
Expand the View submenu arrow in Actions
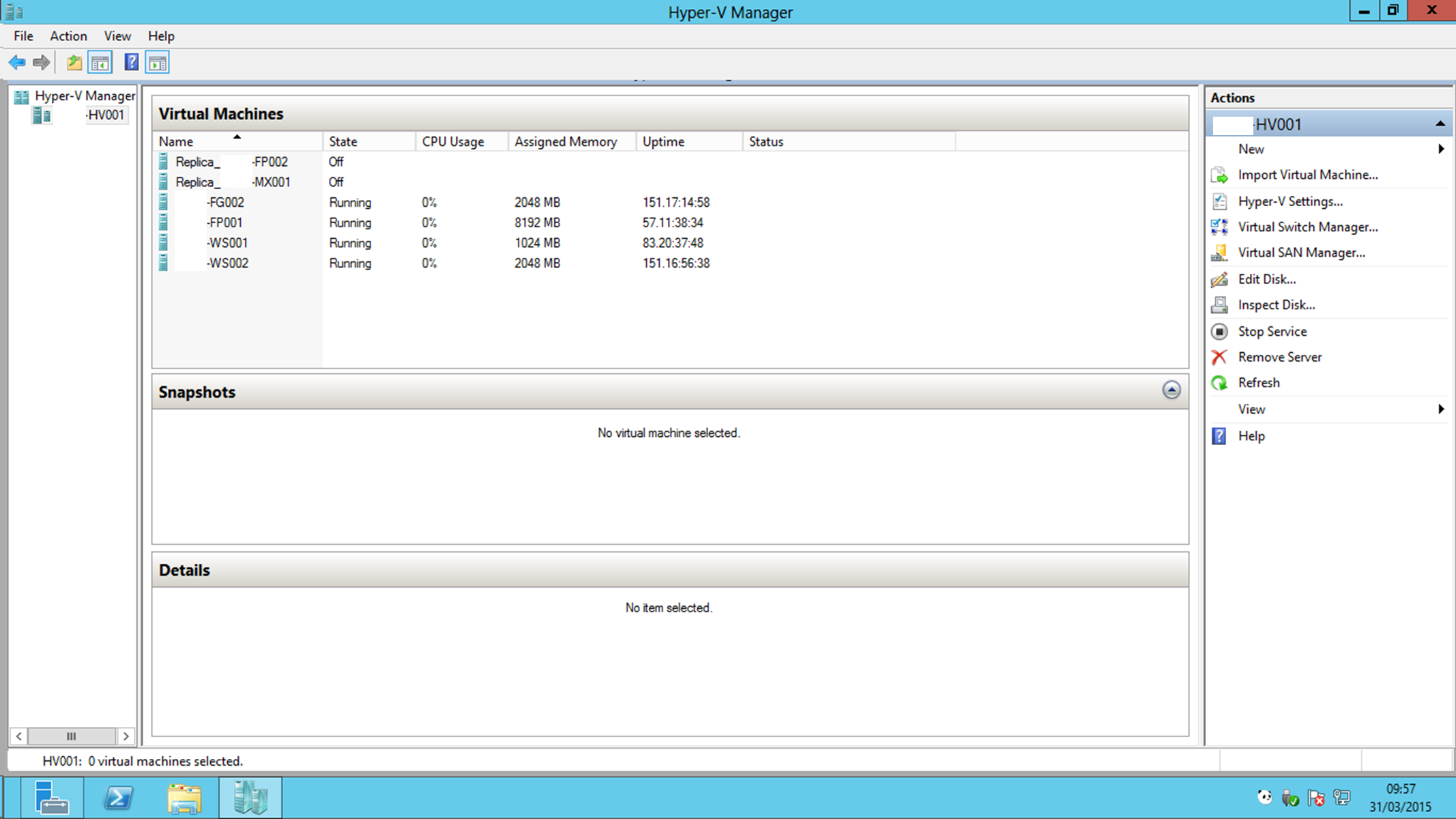point(1441,409)
